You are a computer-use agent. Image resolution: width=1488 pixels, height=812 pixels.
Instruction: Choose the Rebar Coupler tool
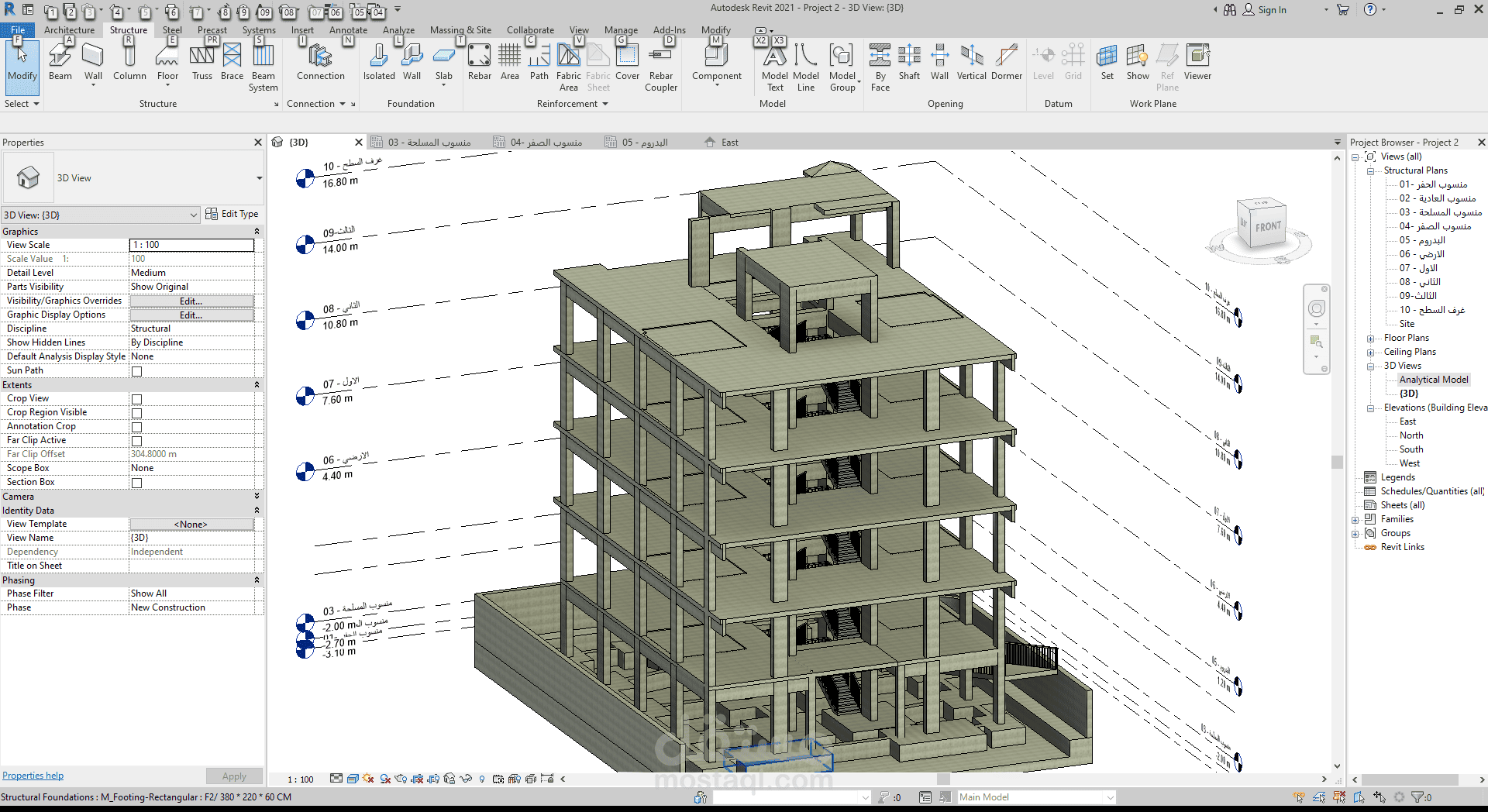[661, 67]
